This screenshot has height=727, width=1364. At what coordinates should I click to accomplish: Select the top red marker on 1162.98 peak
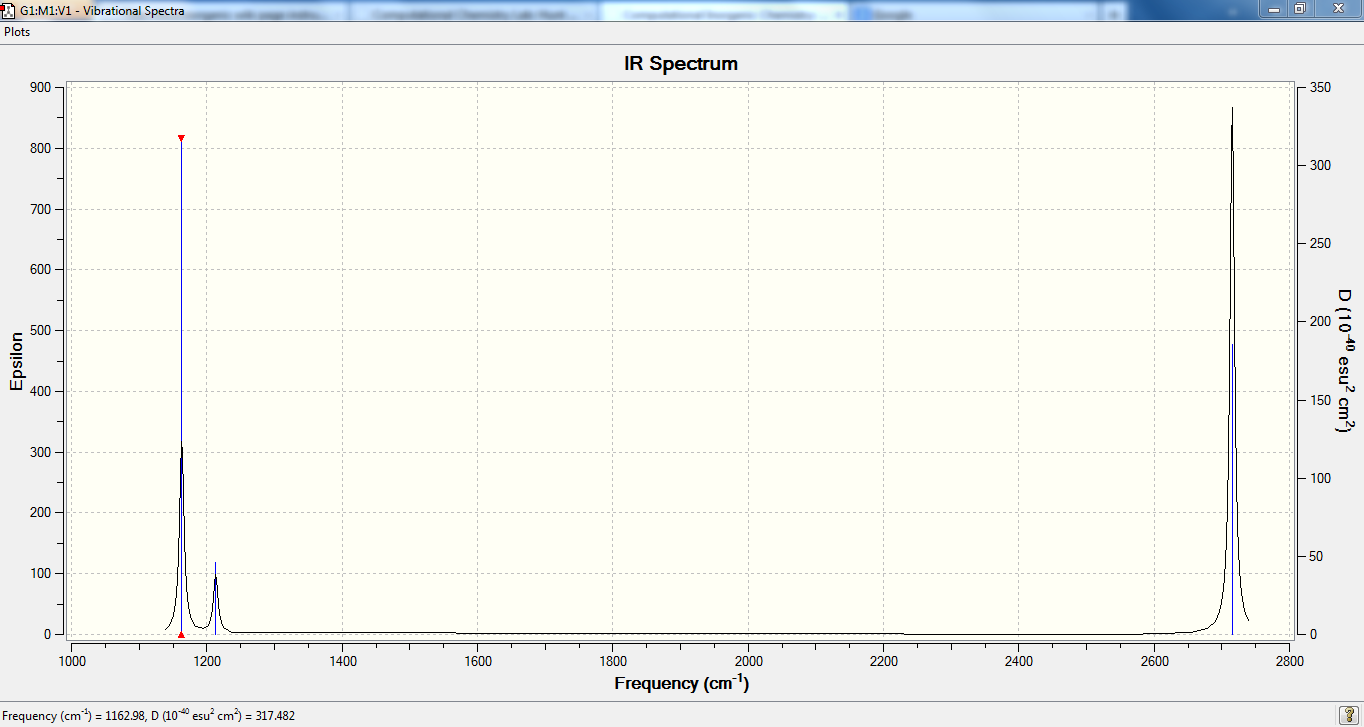click(181, 138)
